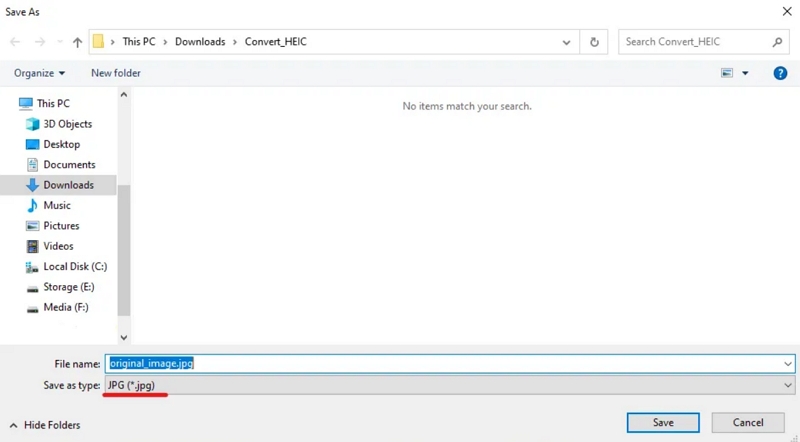Viewport: 800px width, 442px height.
Task: Open the Save as type dropdown
Action: point(450,385)
